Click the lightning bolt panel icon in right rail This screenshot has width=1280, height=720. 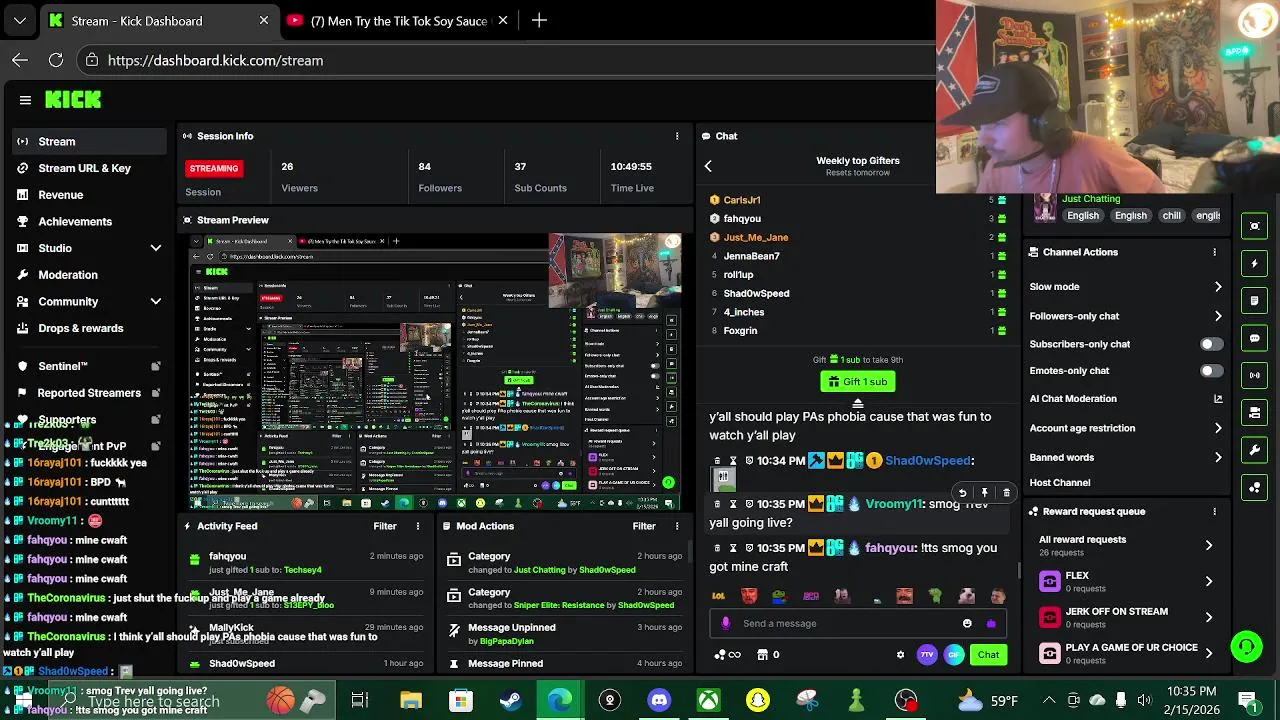tap(1255, 263)
